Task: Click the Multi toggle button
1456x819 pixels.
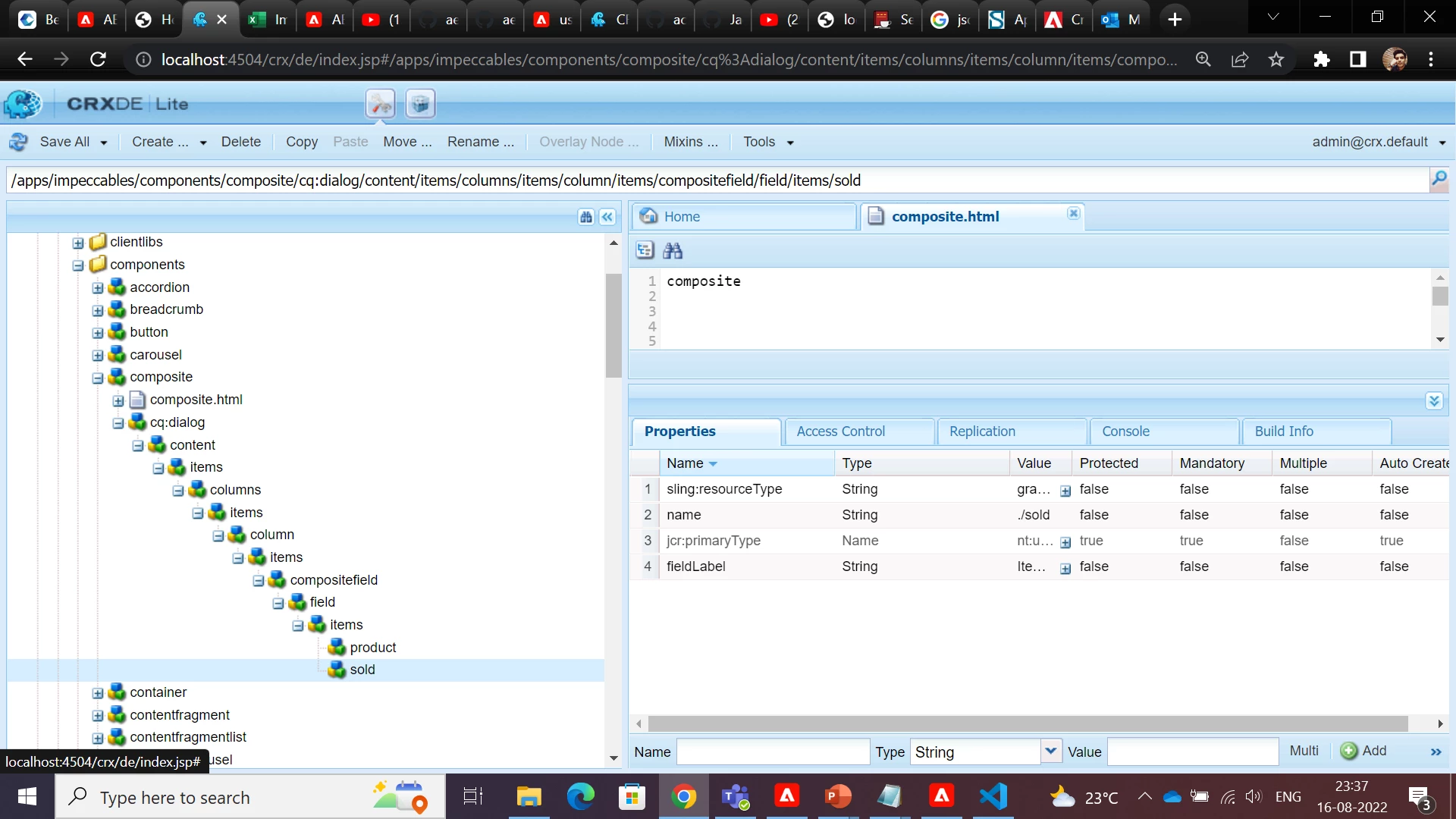Action: click(x=1304, y=751)
